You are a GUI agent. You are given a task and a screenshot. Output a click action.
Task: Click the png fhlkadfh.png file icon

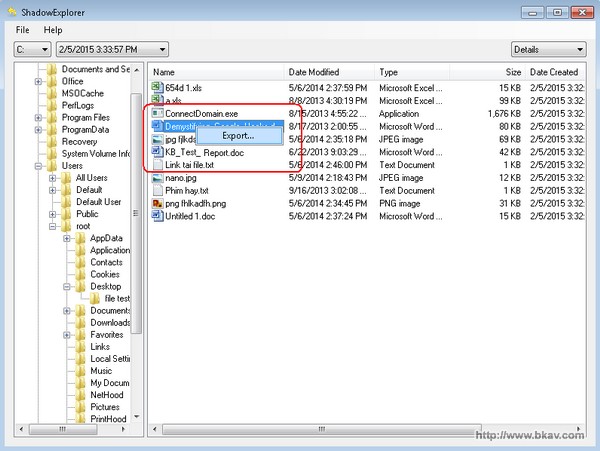tap(157, 204)
